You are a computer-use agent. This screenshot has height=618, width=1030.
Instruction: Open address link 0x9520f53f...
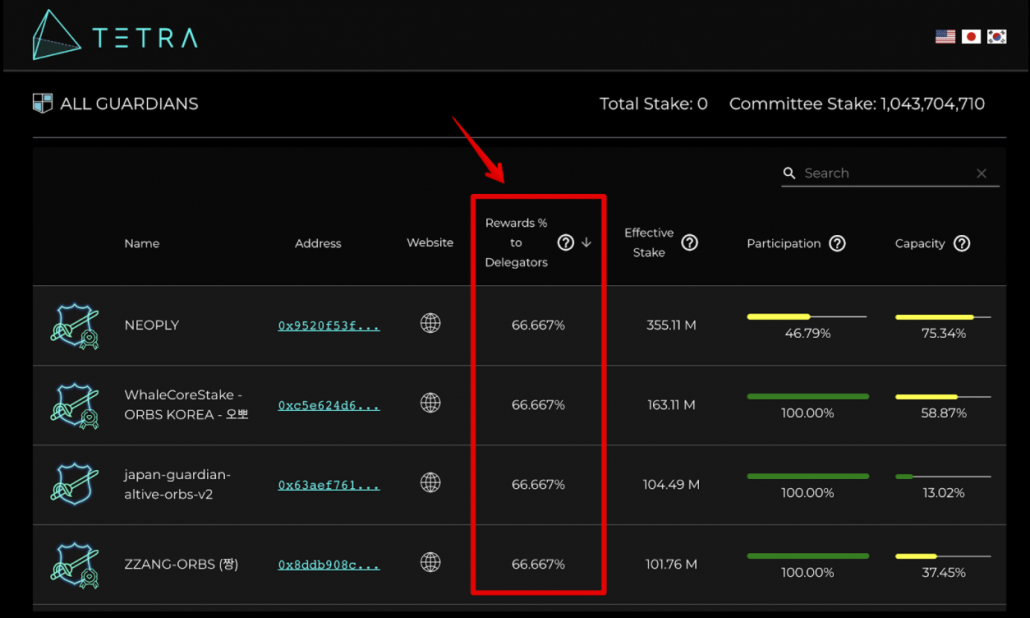coord(328,326)
